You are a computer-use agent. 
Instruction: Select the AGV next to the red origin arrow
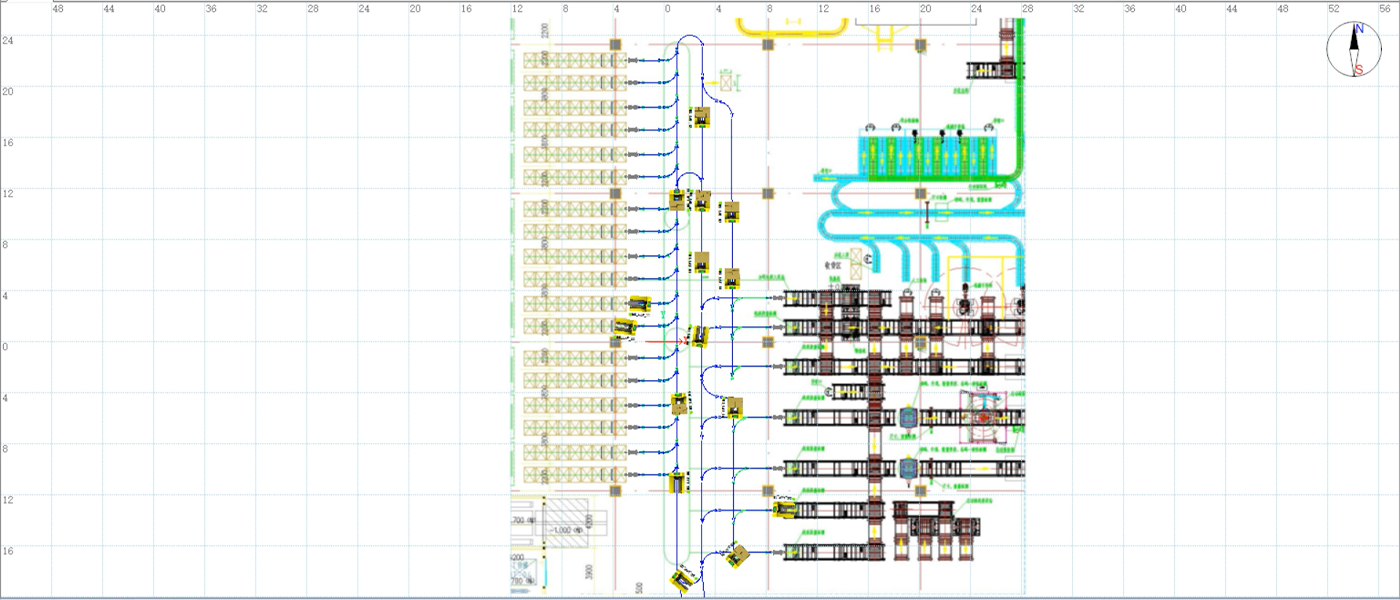[x=700, y=337]
